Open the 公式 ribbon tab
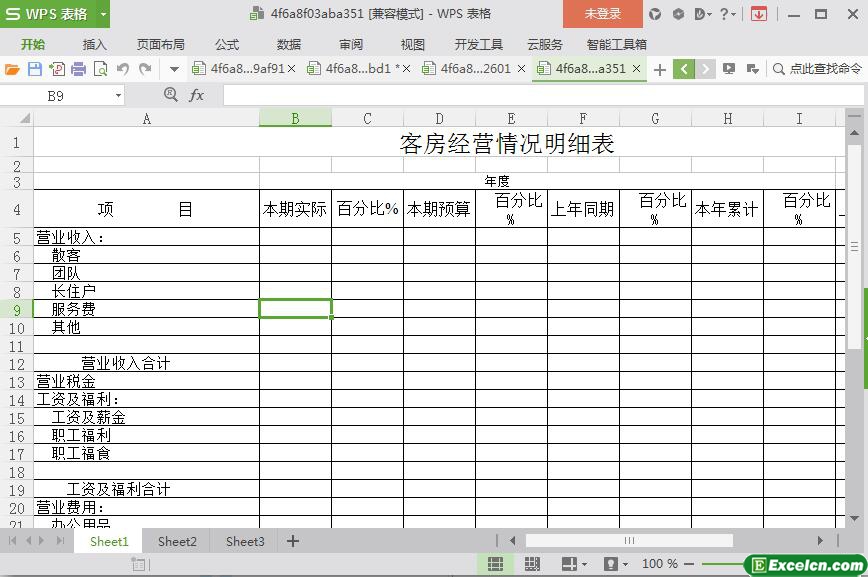 pyautogui.click(x=227, y=44)
